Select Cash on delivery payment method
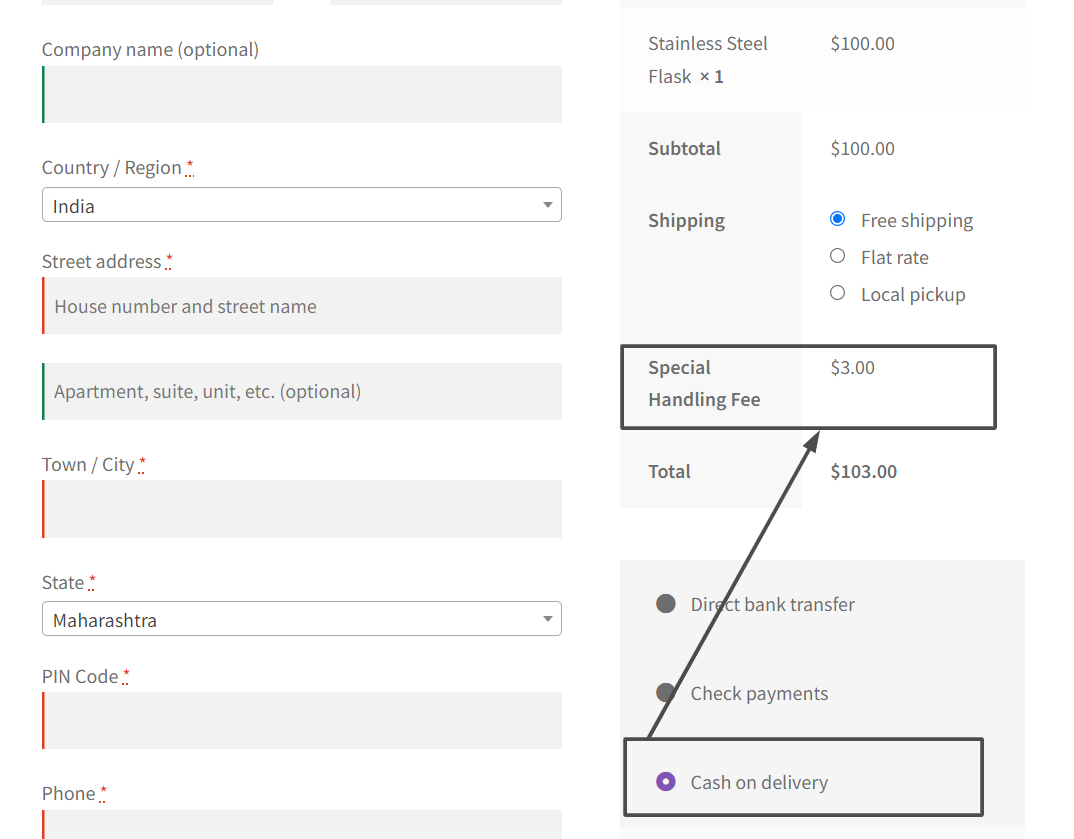1074x839 pixels. click(666, 782)
